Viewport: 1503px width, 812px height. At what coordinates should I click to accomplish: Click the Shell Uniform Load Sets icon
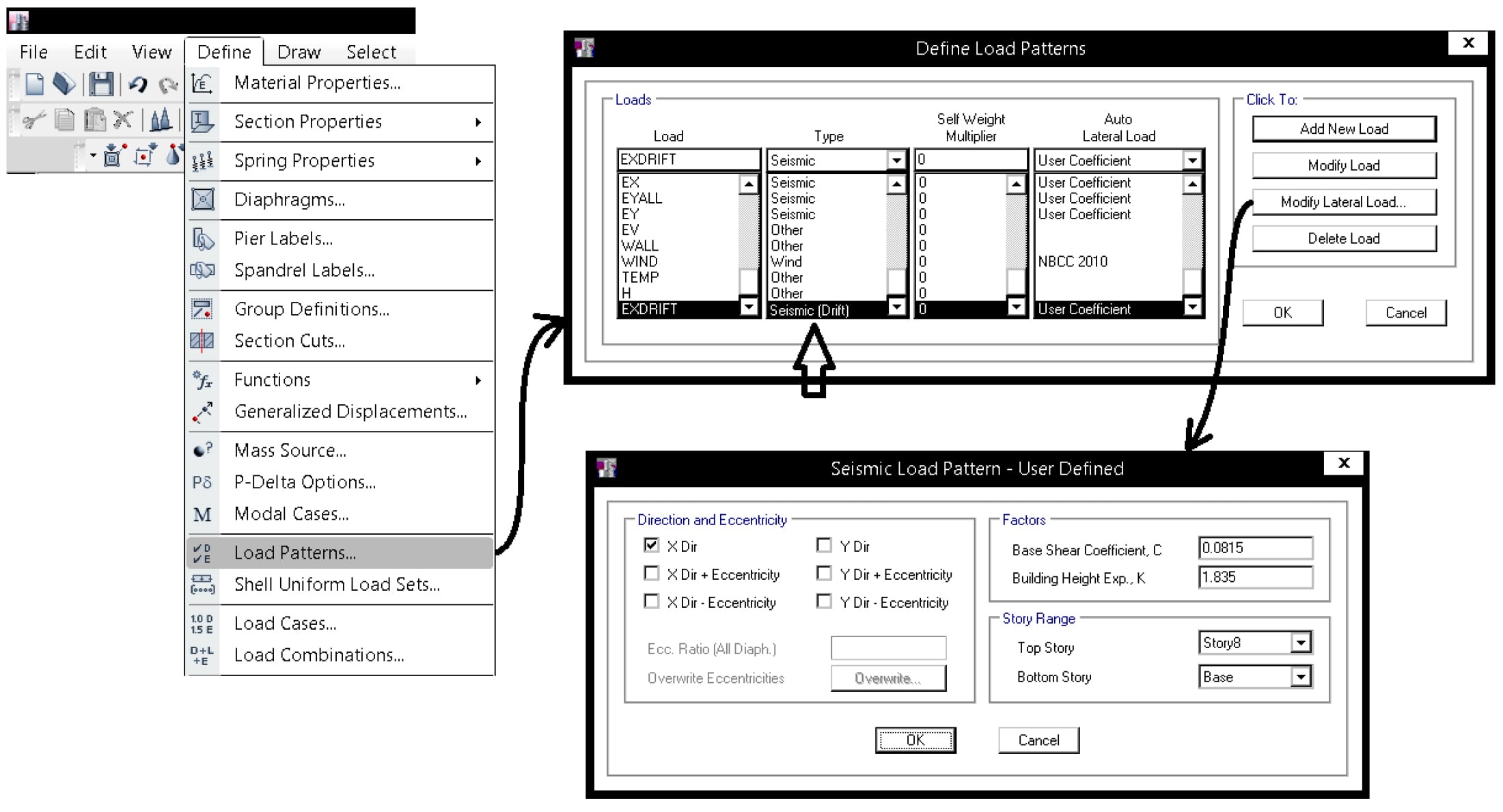[x=202, y=585]
